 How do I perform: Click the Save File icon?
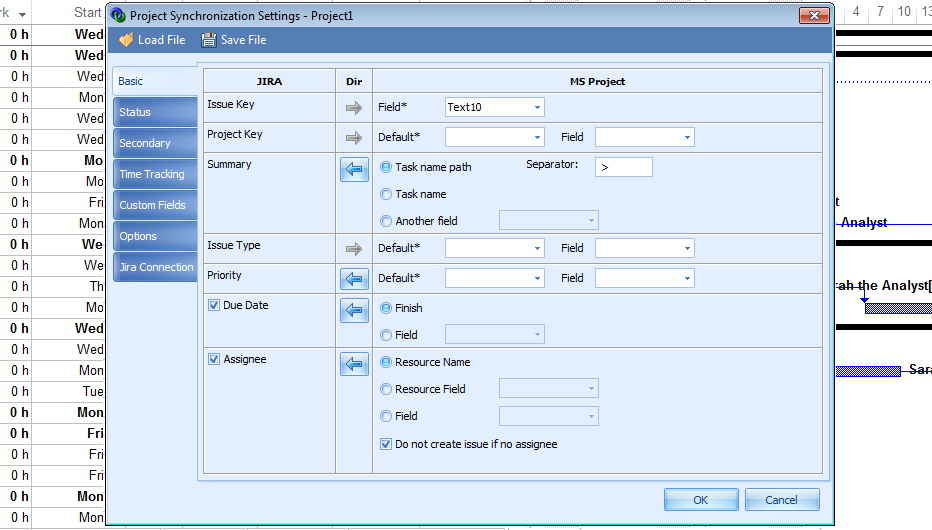tap(208, 40)
